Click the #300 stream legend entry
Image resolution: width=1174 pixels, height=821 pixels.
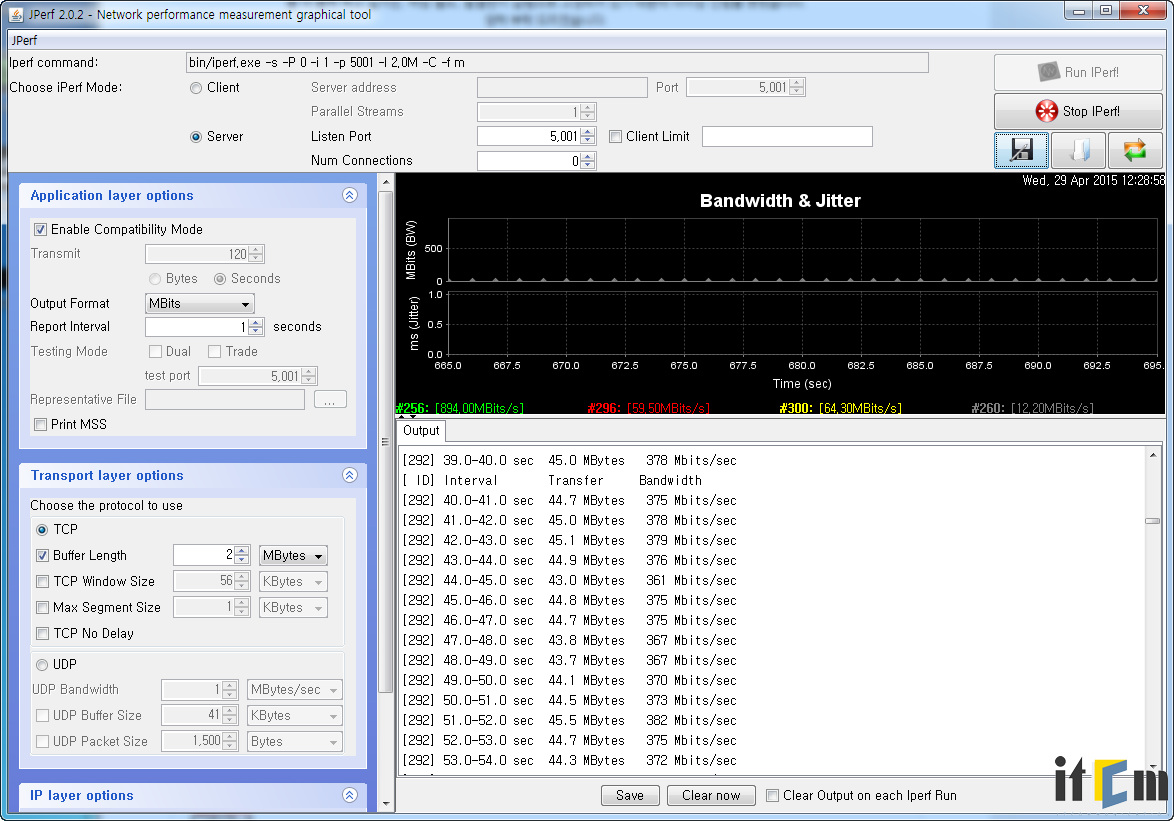840,408
